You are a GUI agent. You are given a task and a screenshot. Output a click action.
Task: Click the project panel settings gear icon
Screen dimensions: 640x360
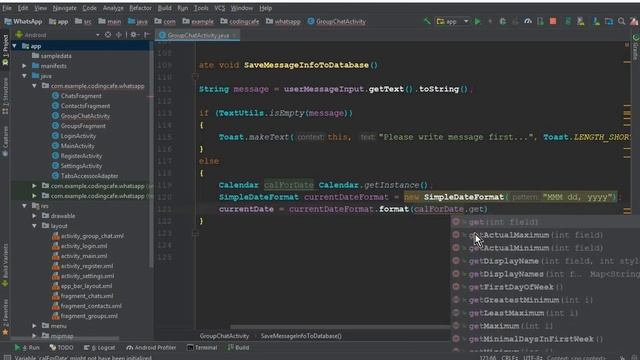point(133,35)
